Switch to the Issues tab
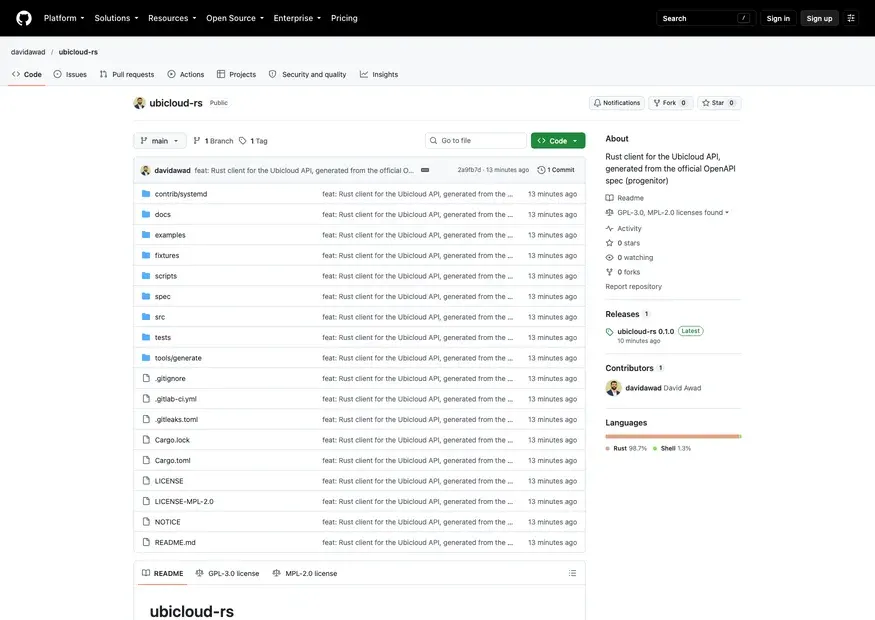 70,74
